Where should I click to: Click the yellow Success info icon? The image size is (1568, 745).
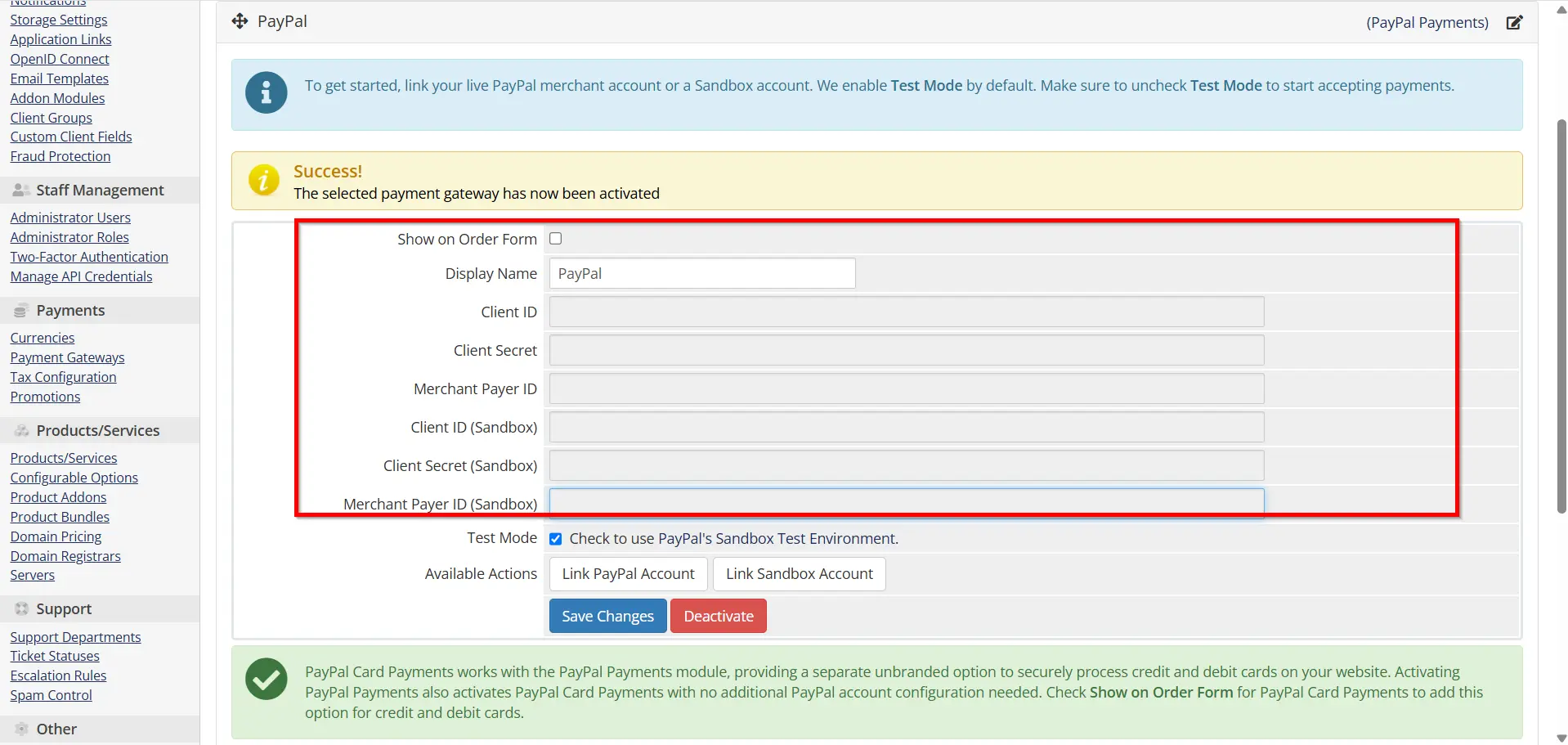pos(263,180)
